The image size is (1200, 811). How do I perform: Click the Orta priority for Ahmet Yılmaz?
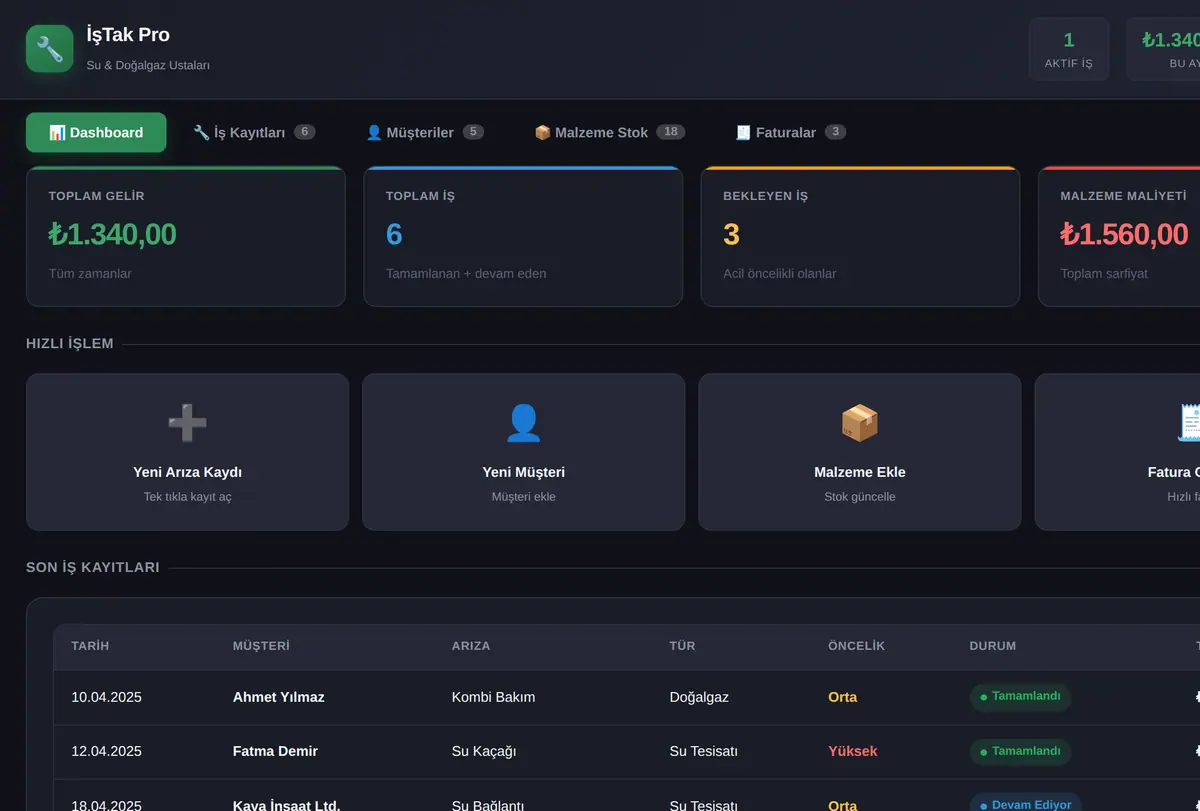click(x=843, y=697)
